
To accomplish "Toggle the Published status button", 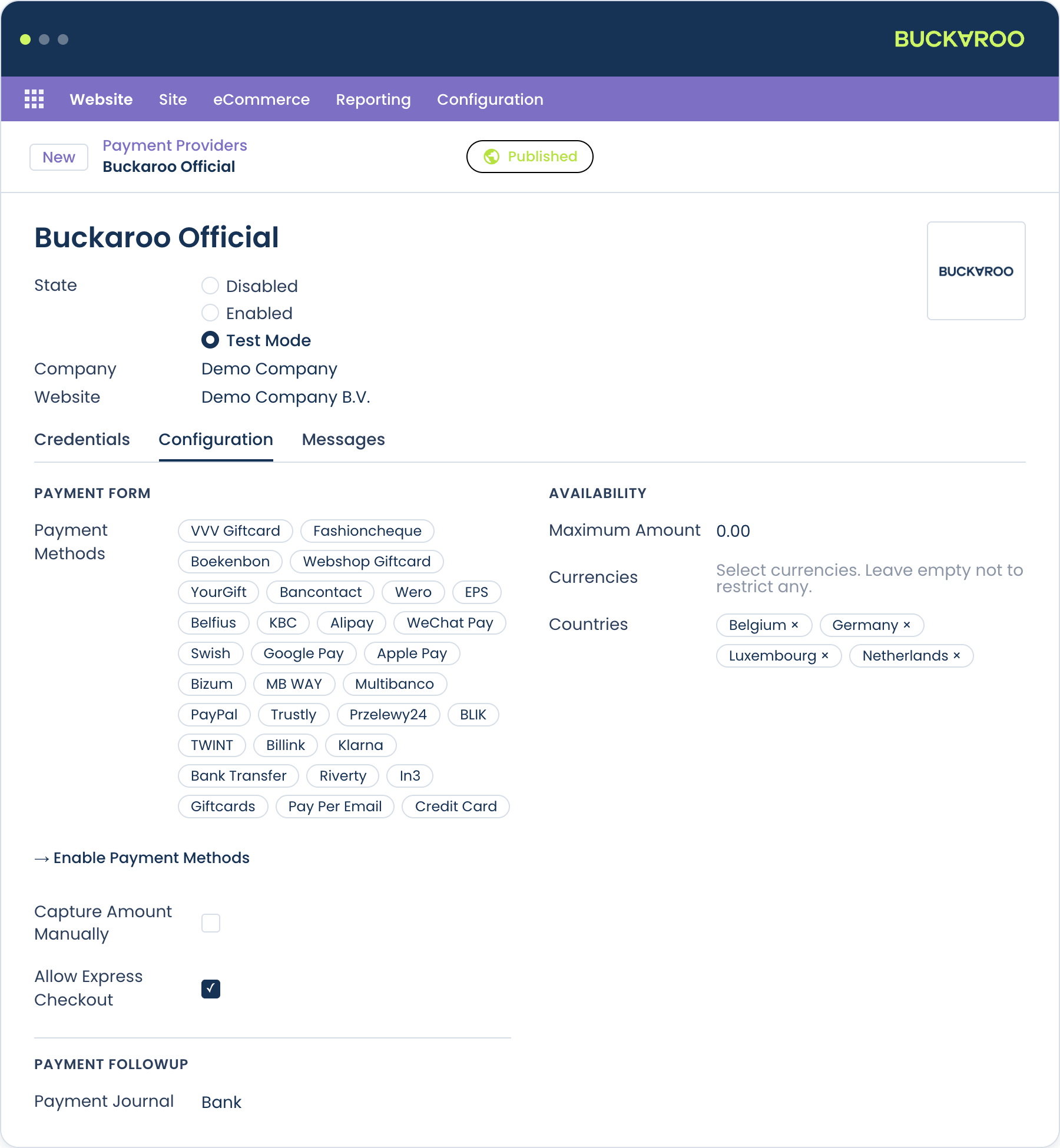I will tap(530, 157).
